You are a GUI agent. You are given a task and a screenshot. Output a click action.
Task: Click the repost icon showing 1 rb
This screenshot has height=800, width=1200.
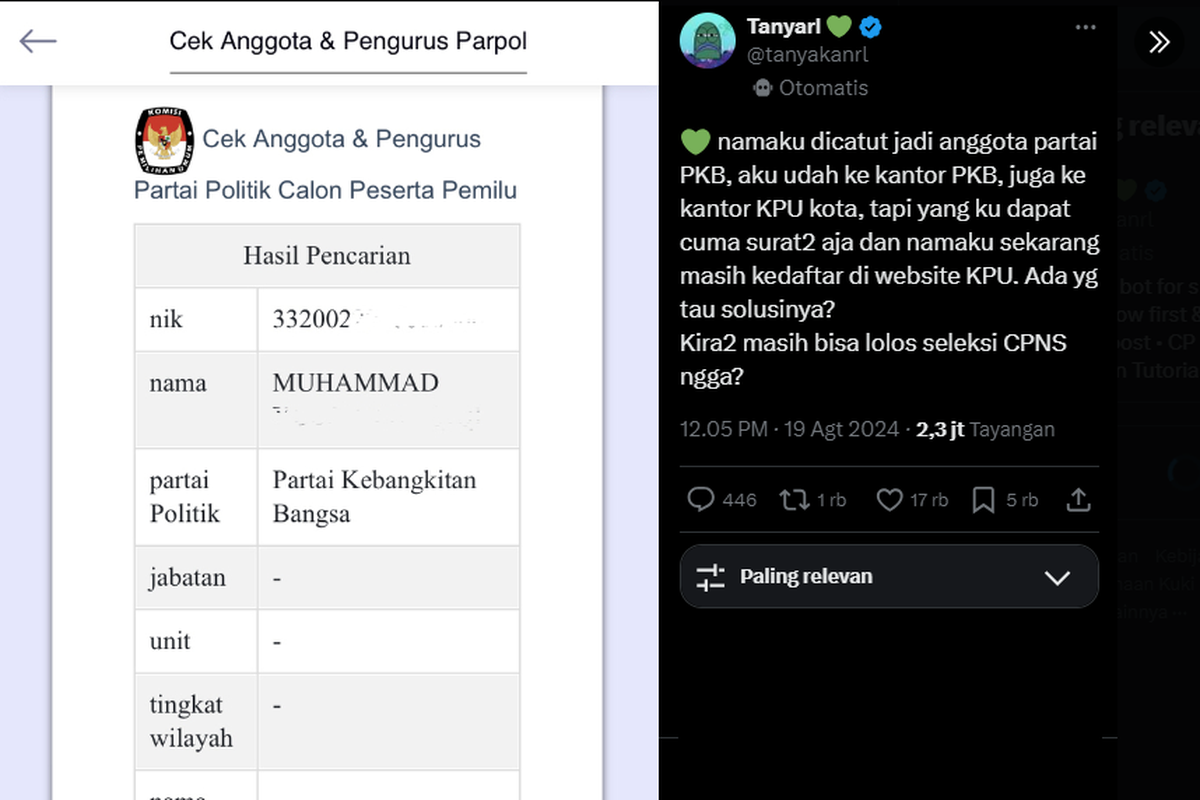point(794,499)
